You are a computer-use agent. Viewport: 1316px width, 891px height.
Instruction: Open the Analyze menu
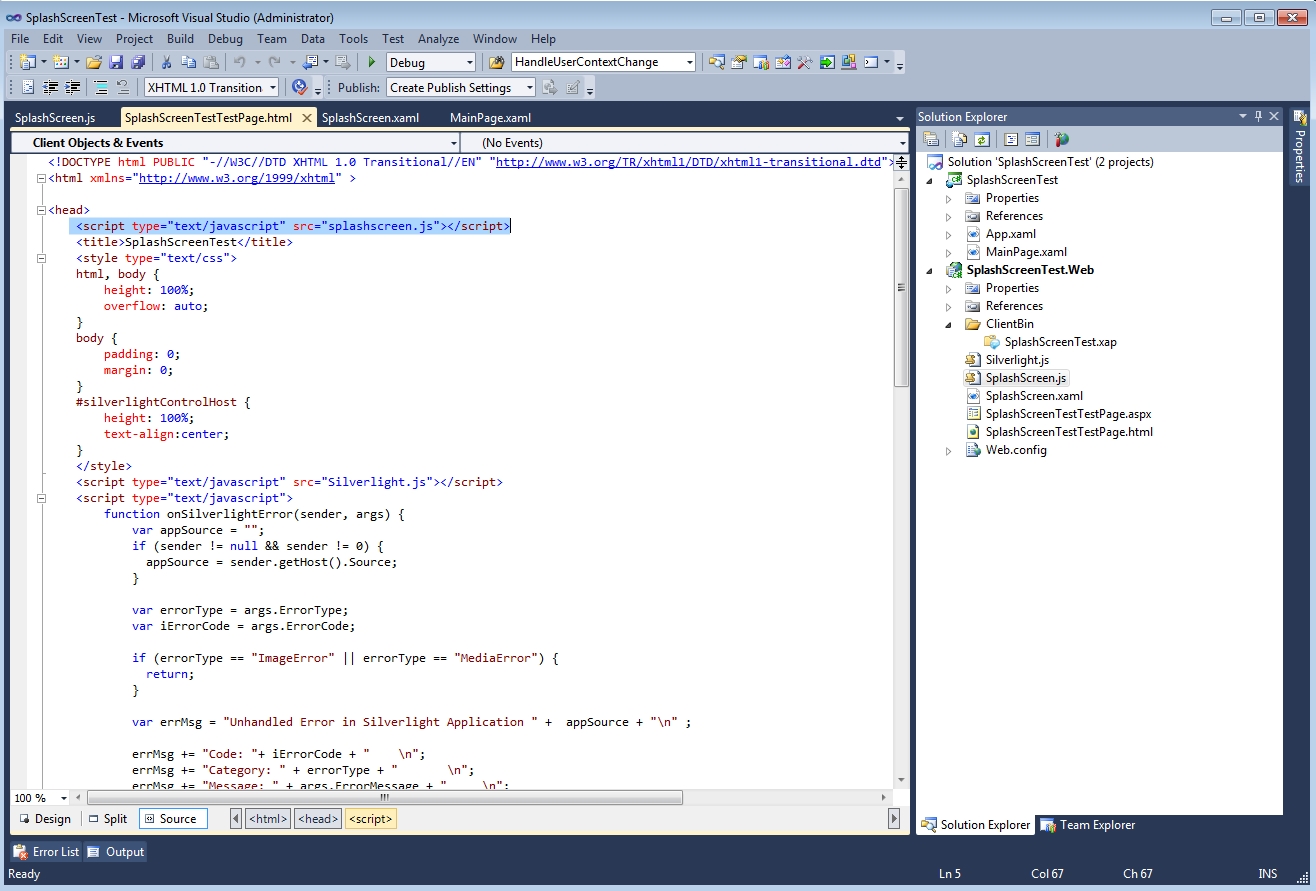[438, 39]
